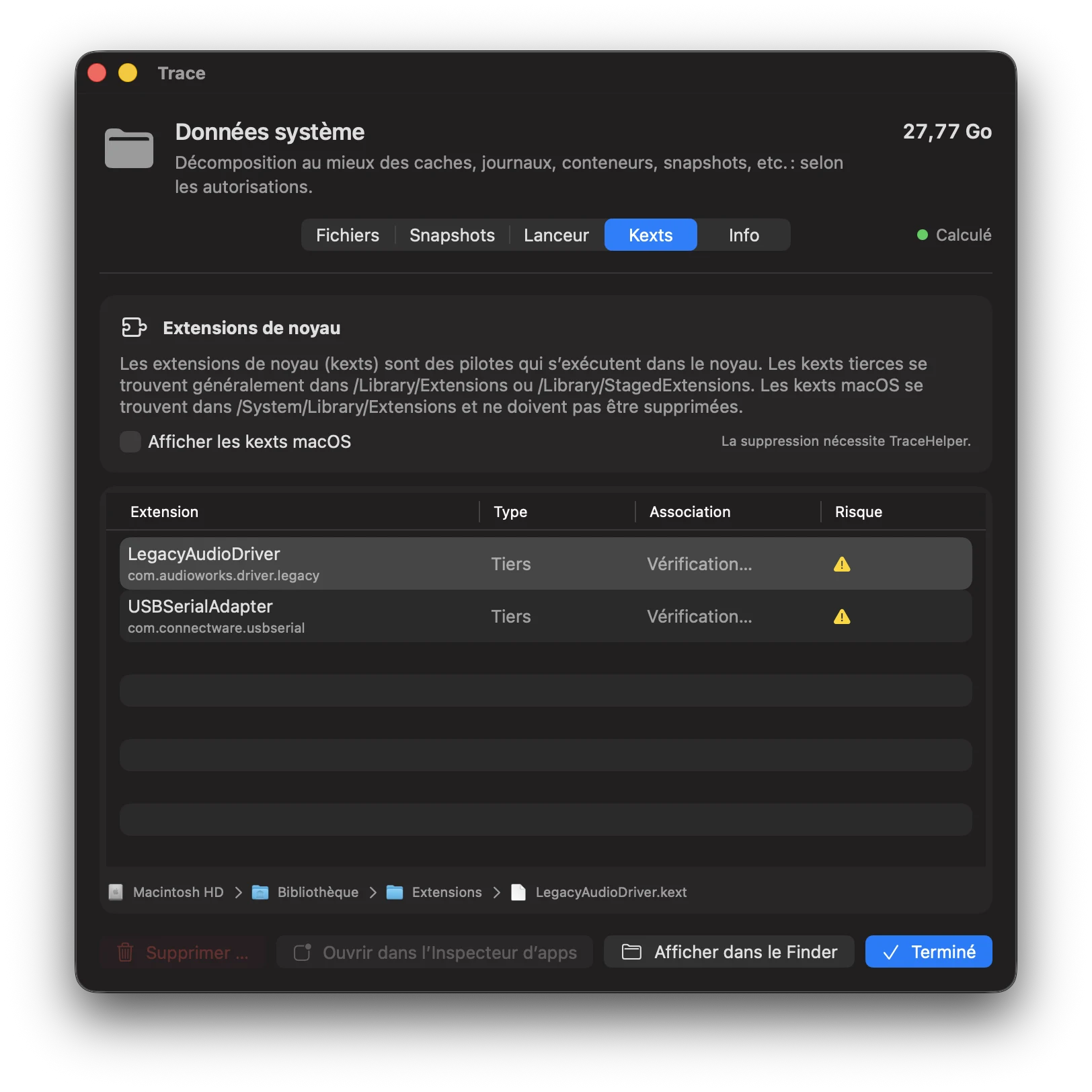Click com.connectware.usbserial bundle identifier
1092x1092 pixels.
(x=216, y=628)
